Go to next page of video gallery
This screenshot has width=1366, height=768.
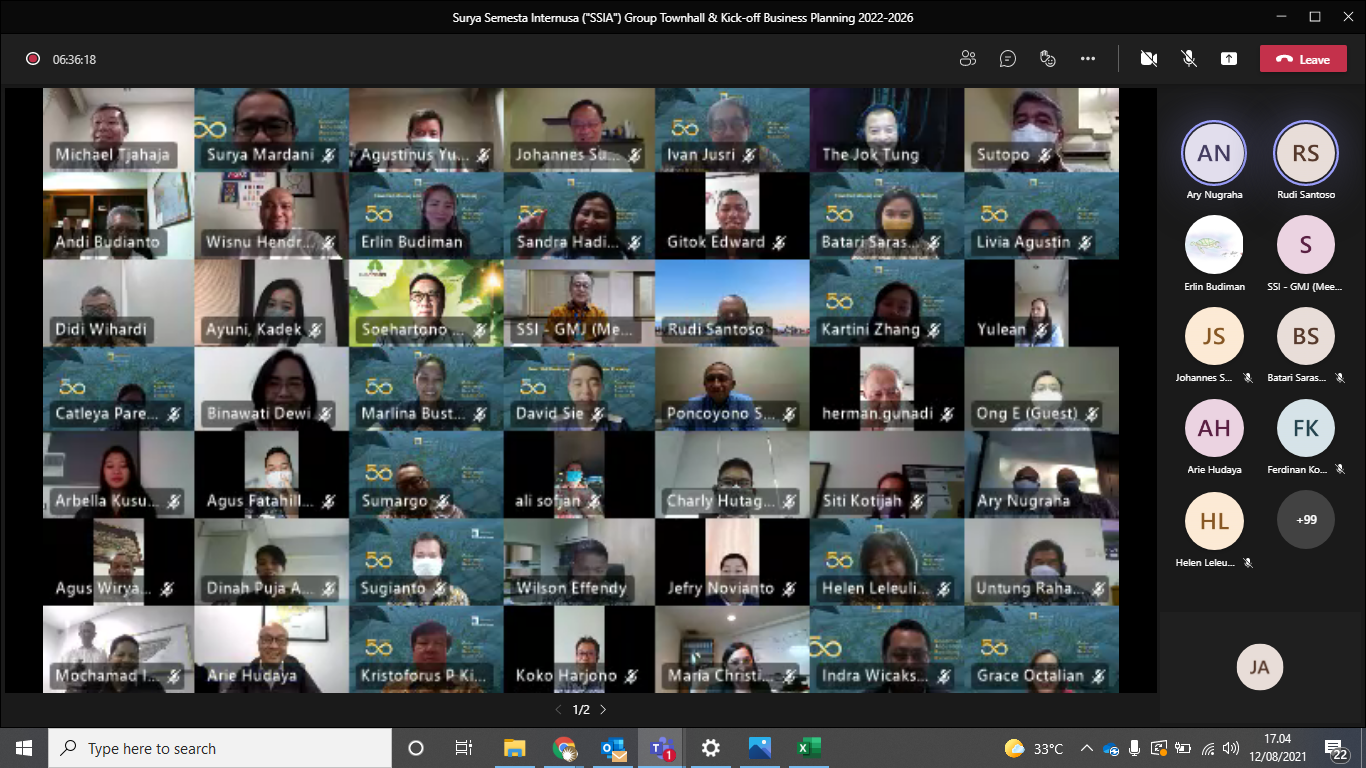click(603, 710)
